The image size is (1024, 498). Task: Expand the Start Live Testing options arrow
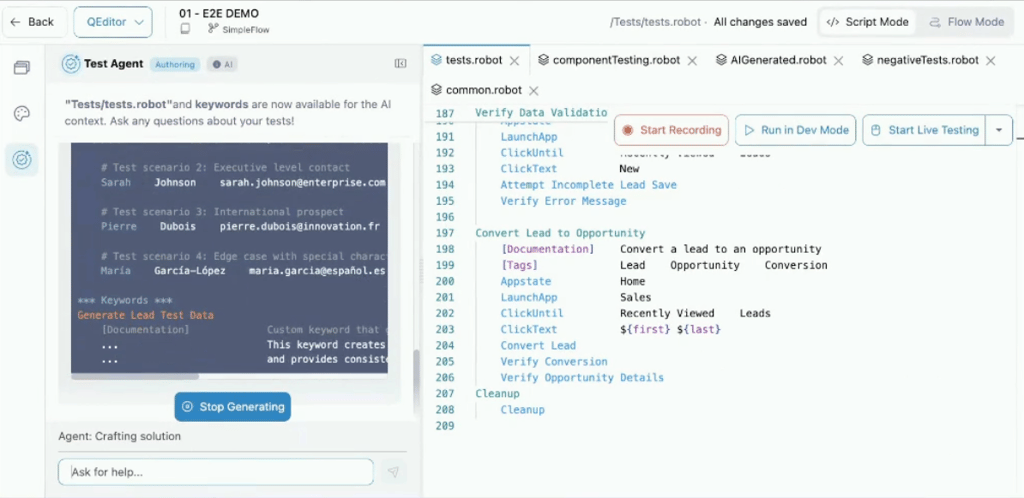click(999, 130)
